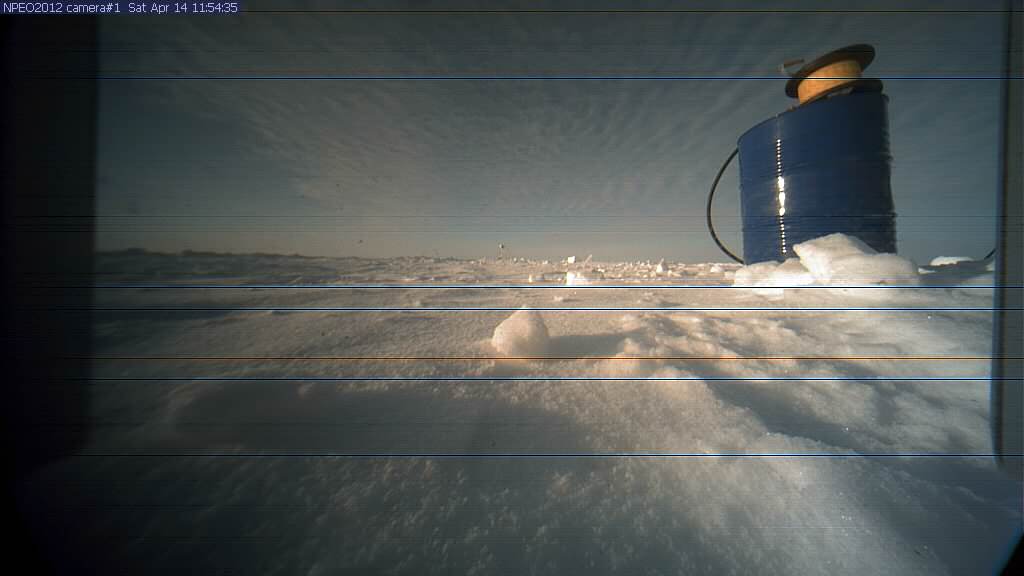Click the Sat Apr 14 11:54:35 timestamp

pyautogui.click(x=183, y=7)
